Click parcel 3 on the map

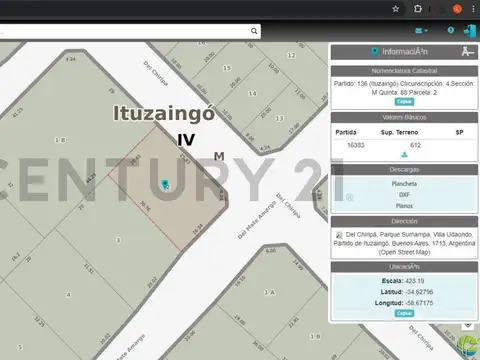tap(118, 240)
